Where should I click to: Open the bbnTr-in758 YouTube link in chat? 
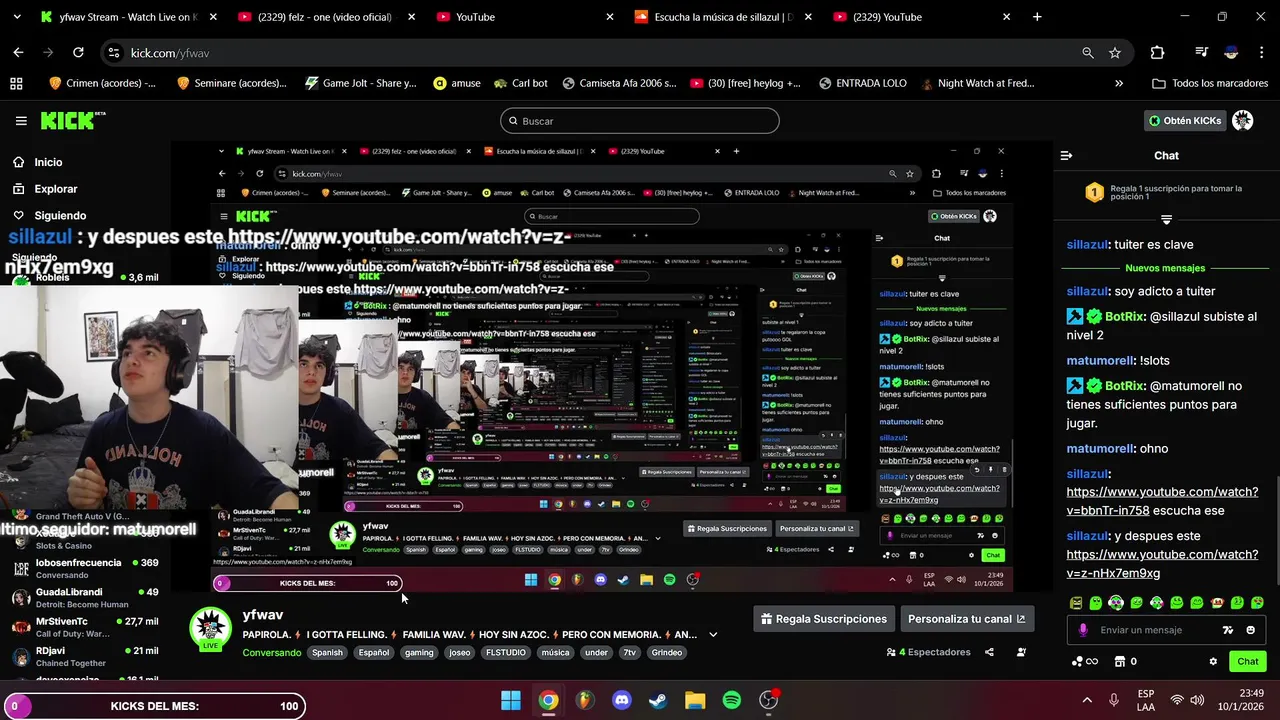pyautogui.click(x=1162, y=501)
